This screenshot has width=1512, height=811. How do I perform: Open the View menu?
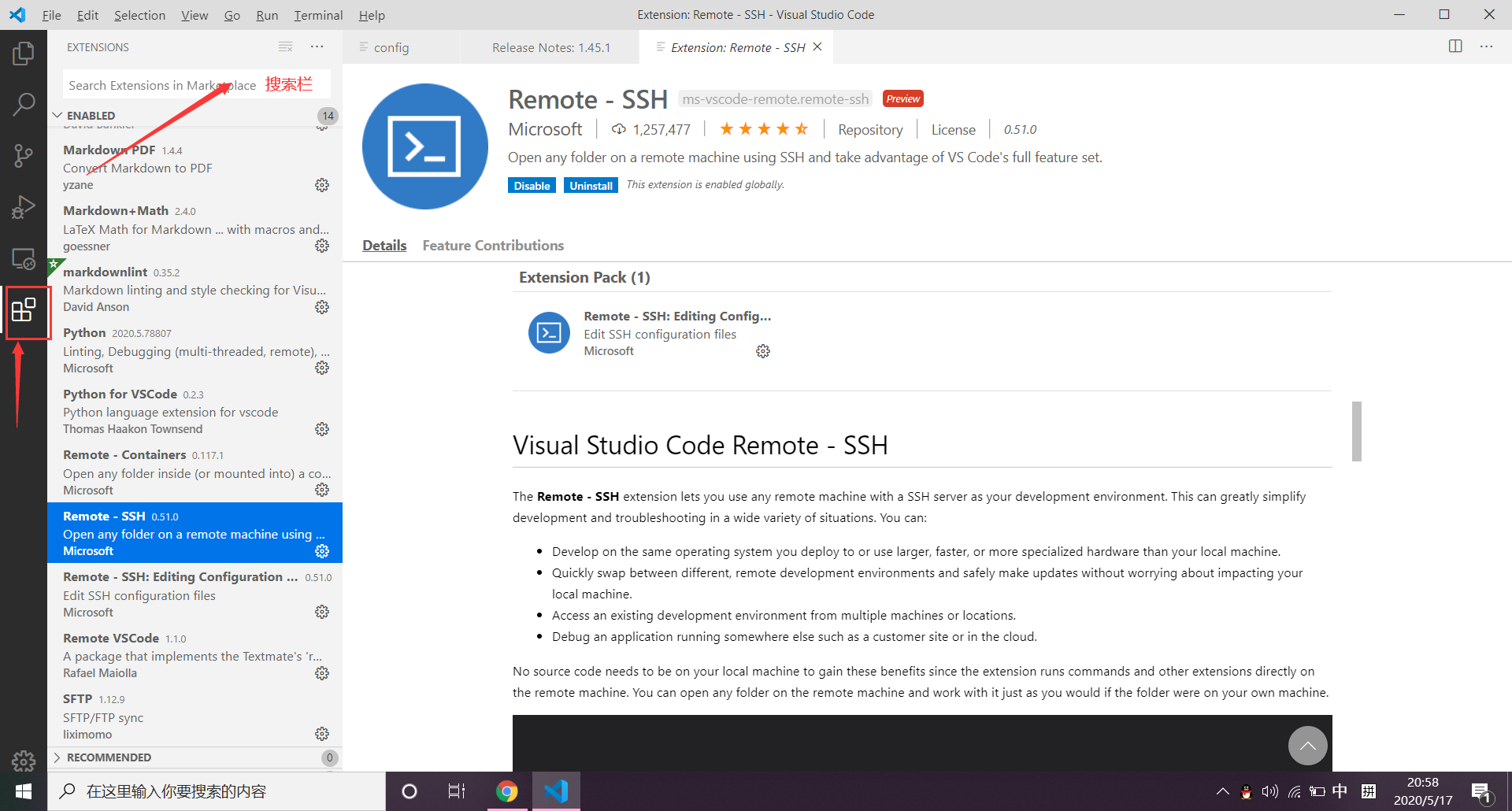pos(195,15)
